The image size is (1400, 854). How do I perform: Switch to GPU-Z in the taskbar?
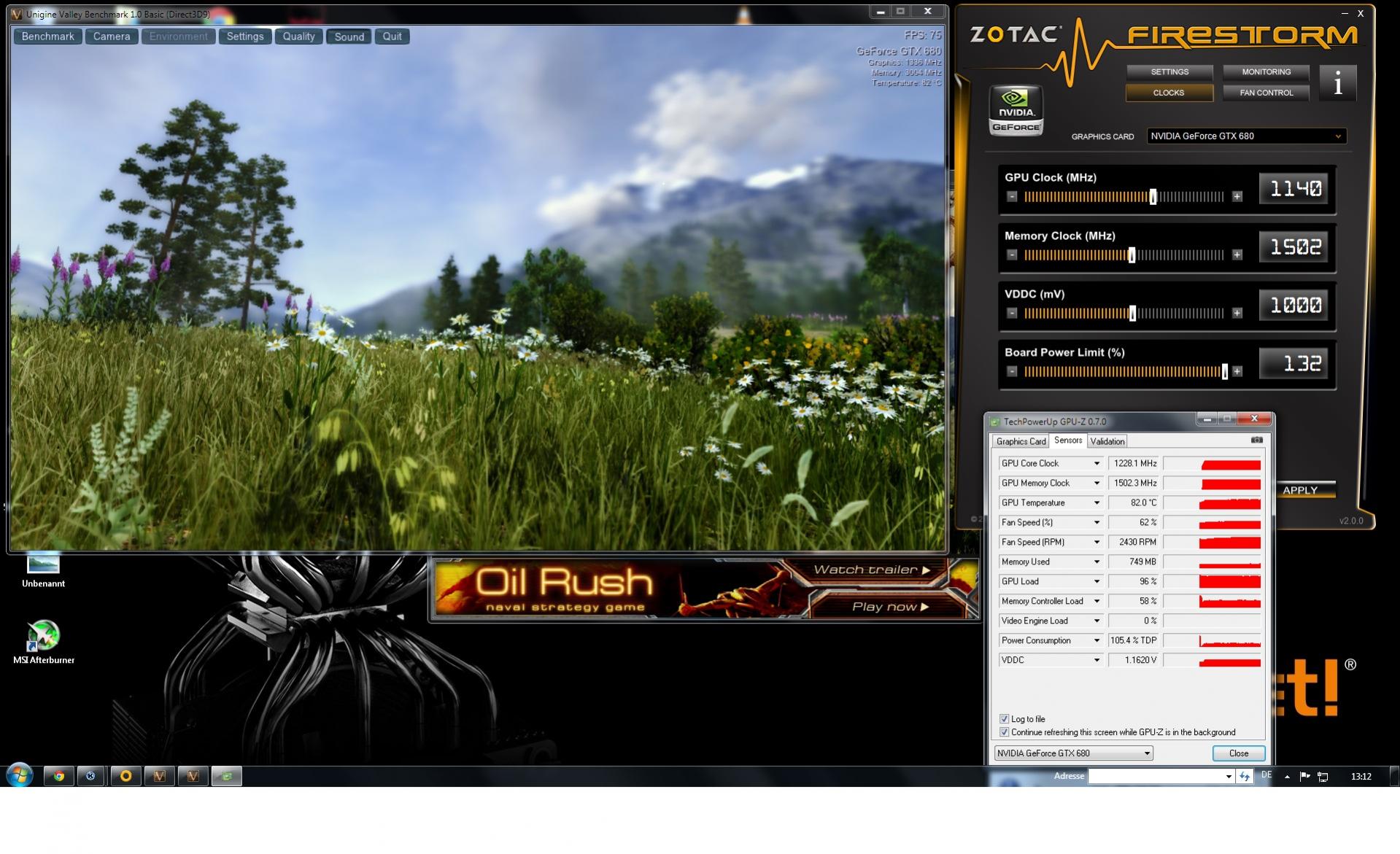(x=227, y=776)
